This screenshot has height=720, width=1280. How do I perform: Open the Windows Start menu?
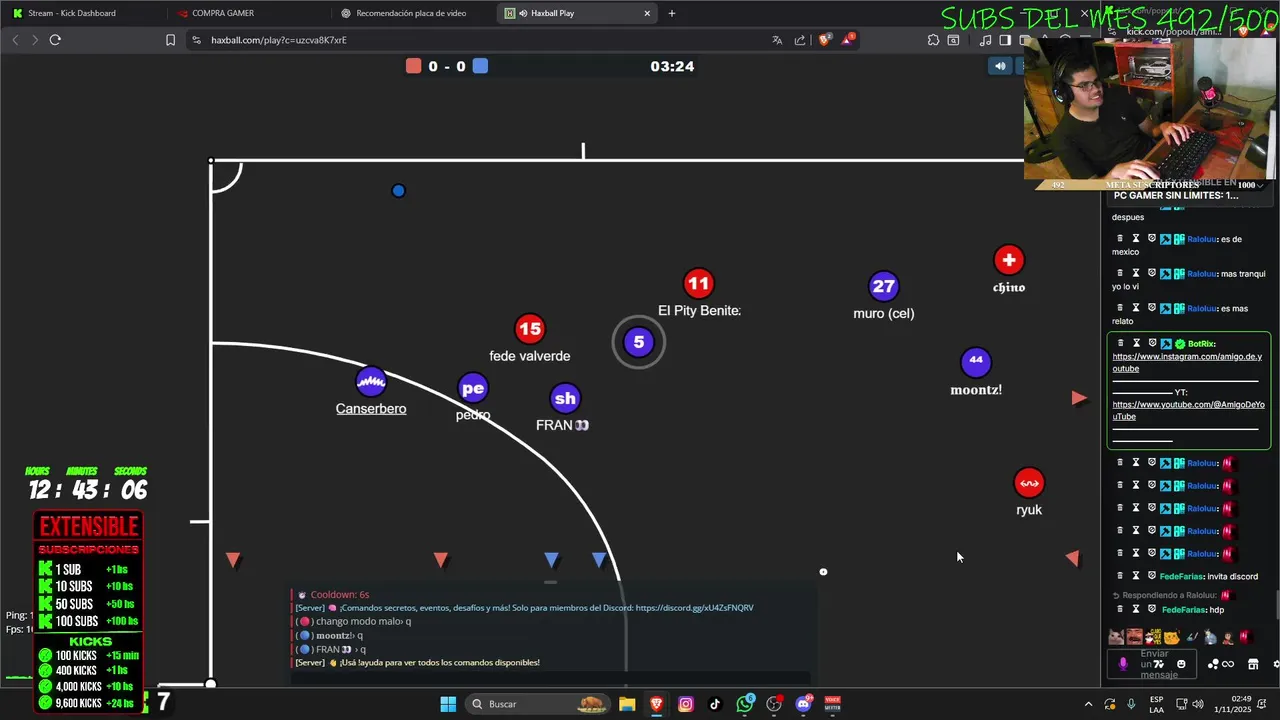tap(448, 704)
